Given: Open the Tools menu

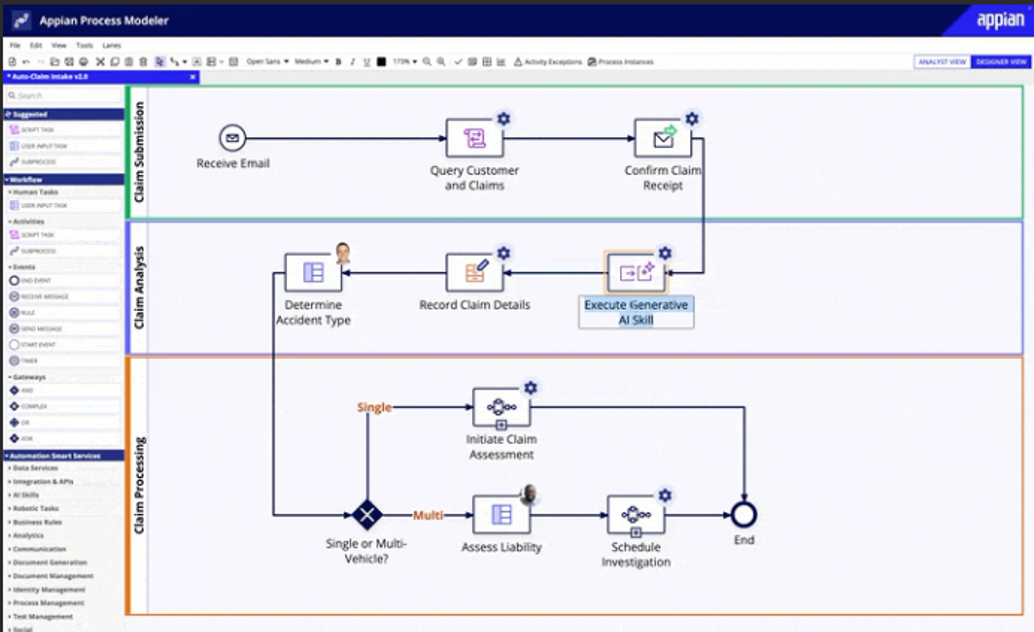Looking at the screenshot, I should (x=84, y=46).
